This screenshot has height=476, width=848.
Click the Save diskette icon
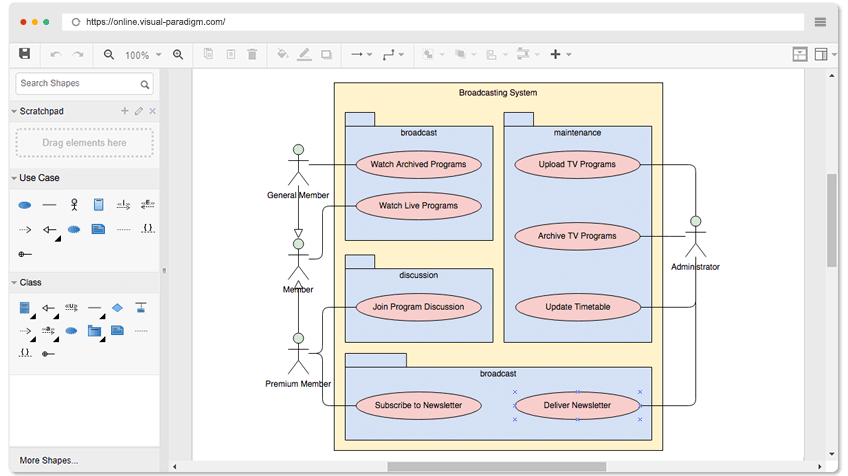(x=24, y=54)
